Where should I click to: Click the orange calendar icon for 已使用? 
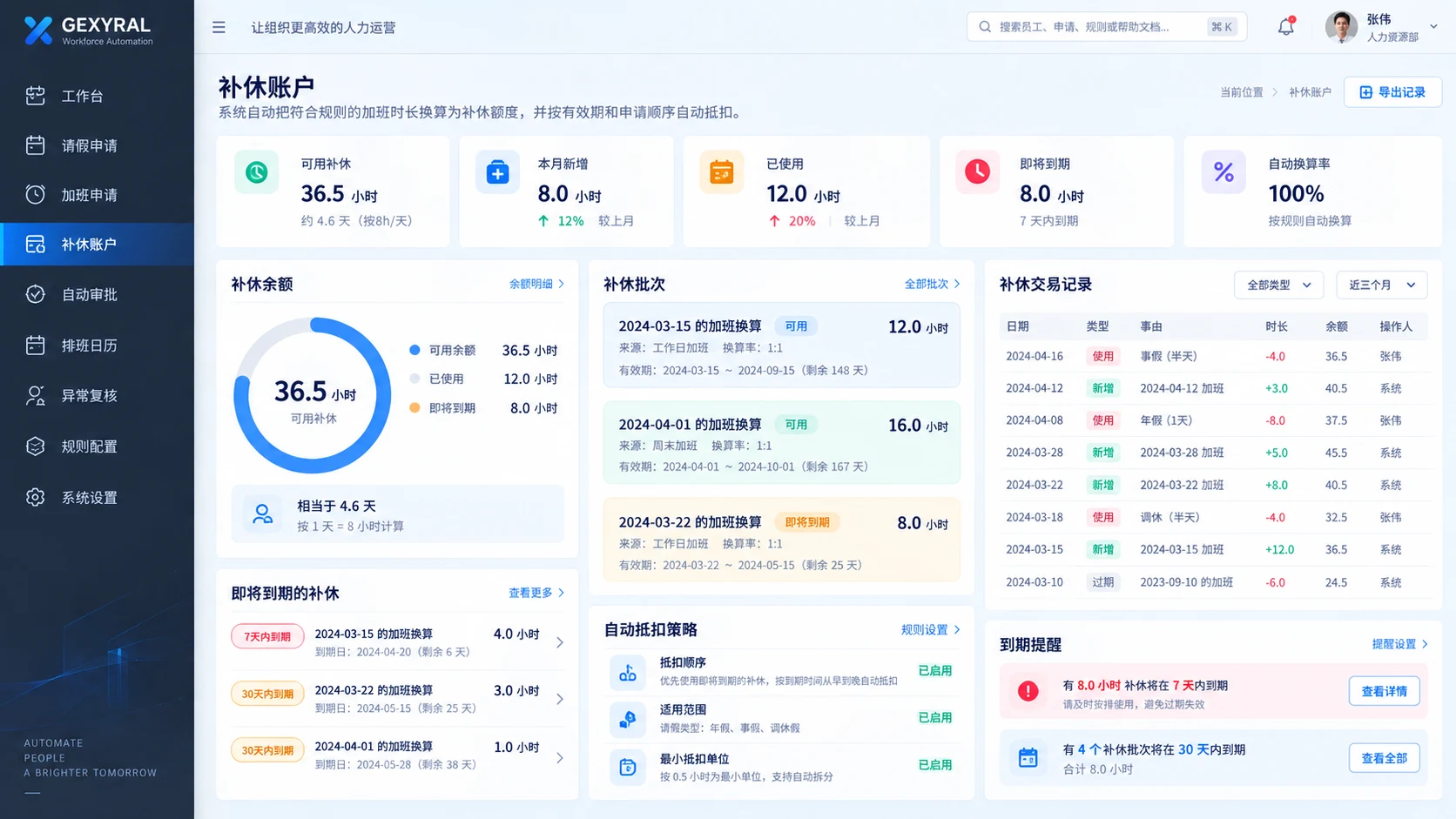[x=721, y=172]
